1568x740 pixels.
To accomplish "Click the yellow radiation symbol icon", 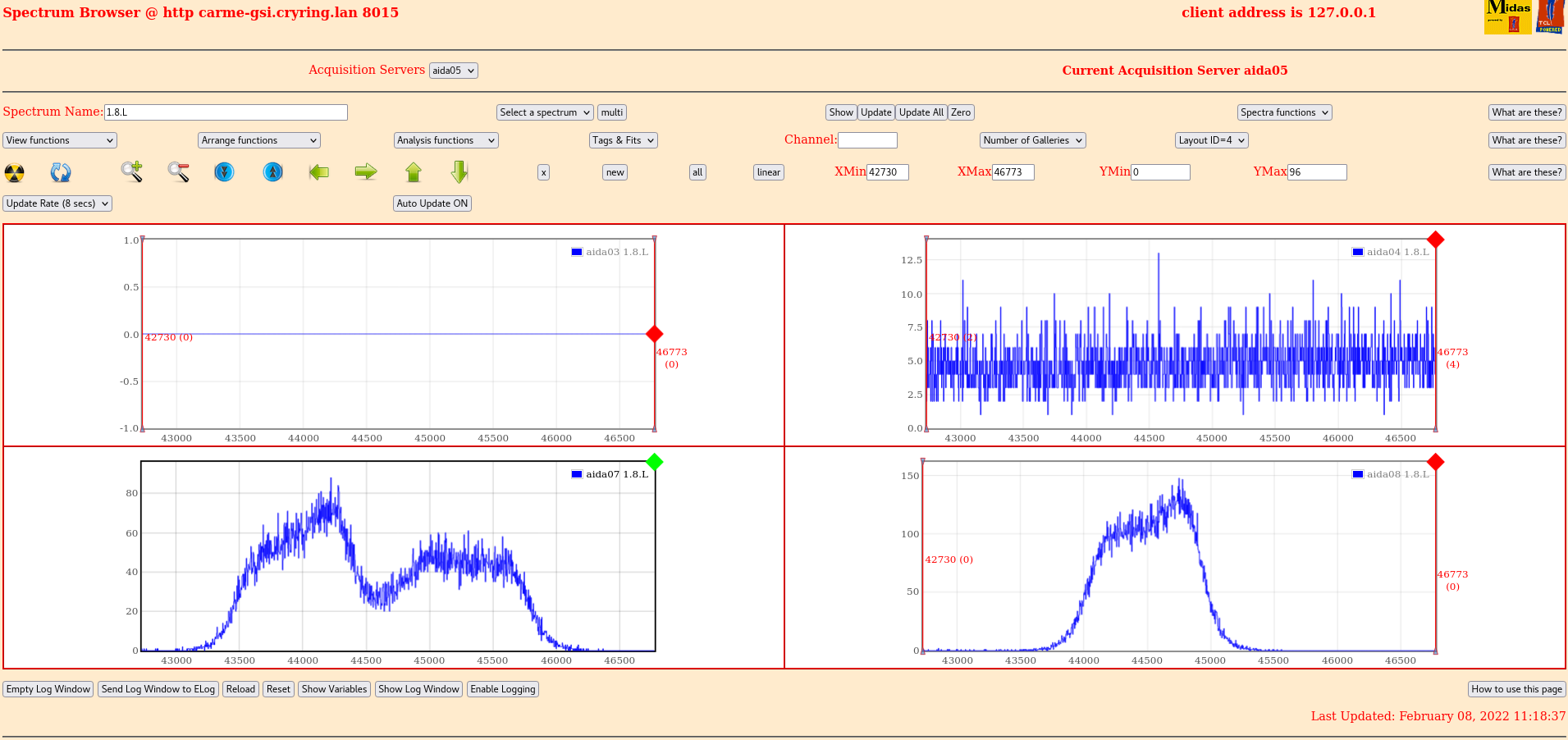I will coord(15,172).
